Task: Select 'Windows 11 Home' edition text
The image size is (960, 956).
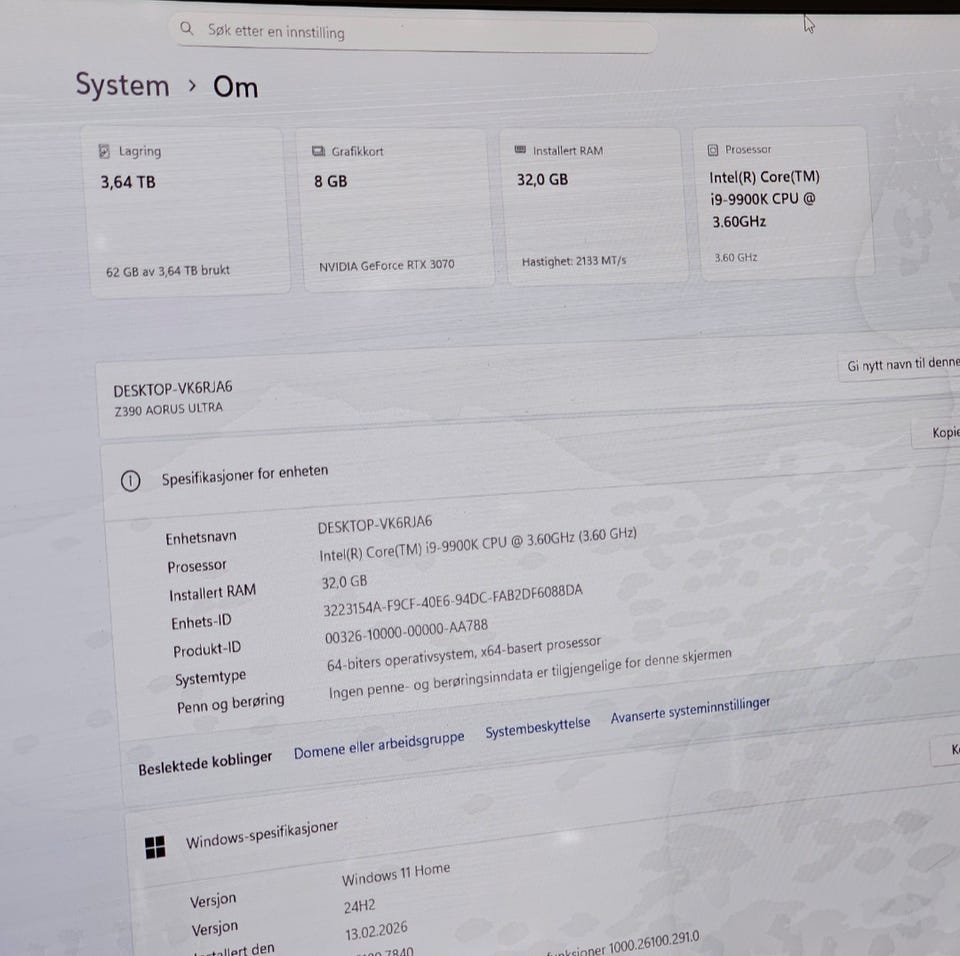Action: tap(396, 875)
